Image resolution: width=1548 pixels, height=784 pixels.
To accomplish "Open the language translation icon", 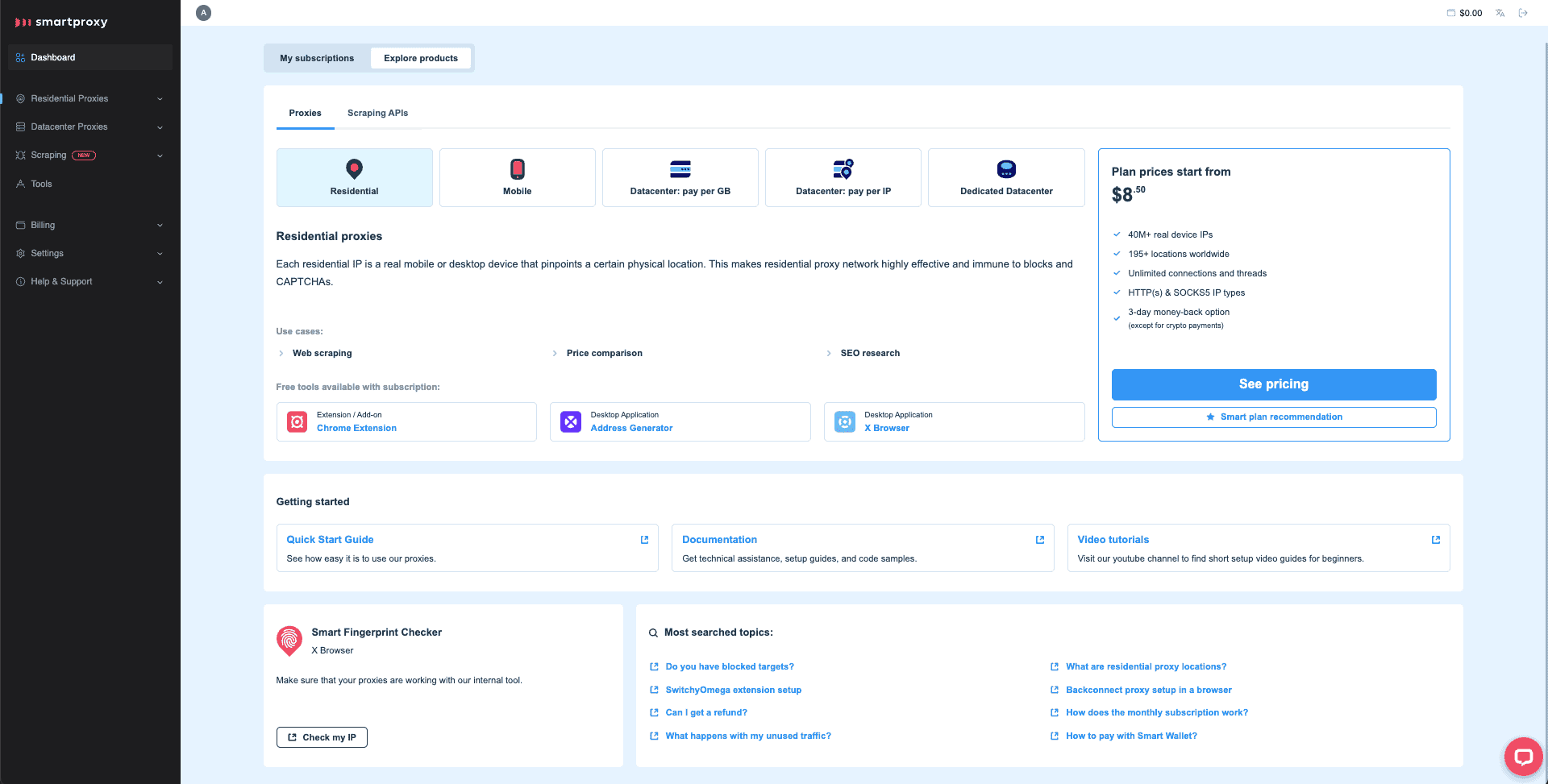I will [x=1500, y=13].
